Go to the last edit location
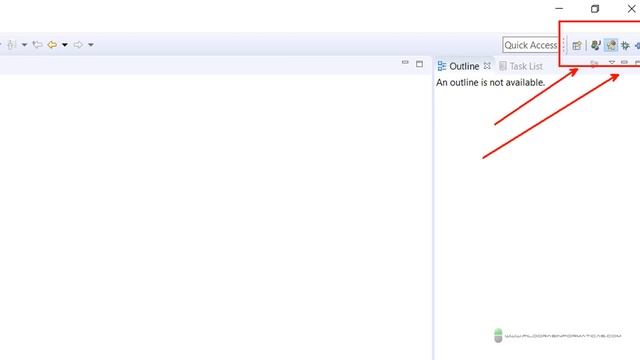The height and width of the screenshot is (360, 640). 37,44
